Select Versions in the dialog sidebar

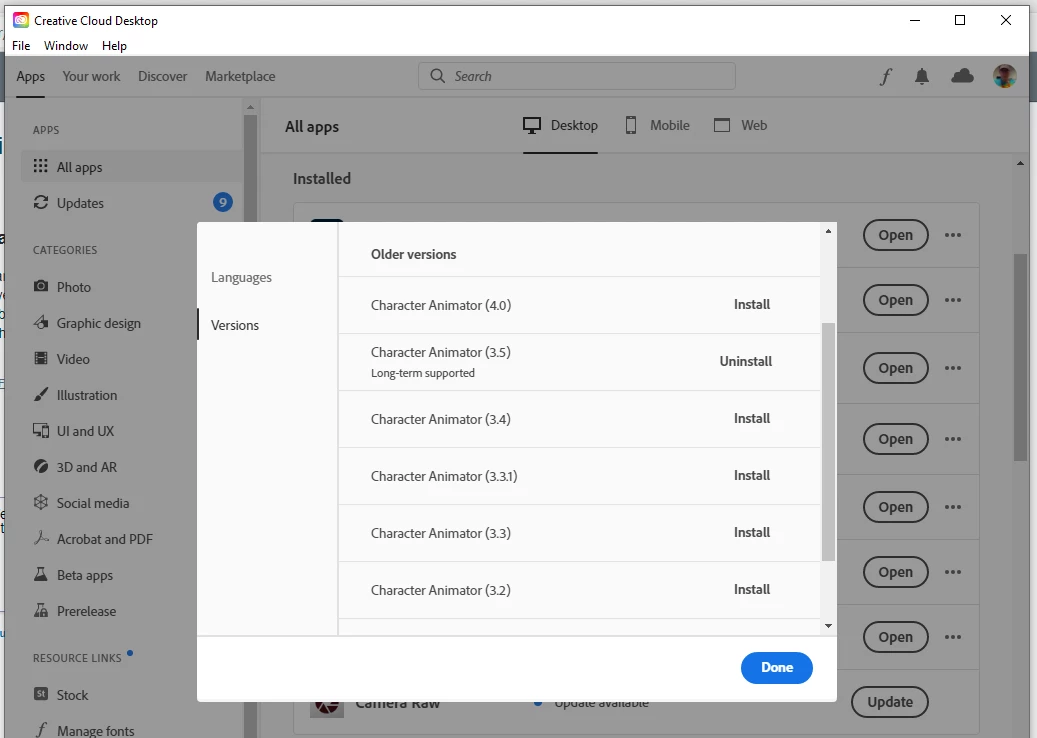pyautogui.click(x=235, y=325)
